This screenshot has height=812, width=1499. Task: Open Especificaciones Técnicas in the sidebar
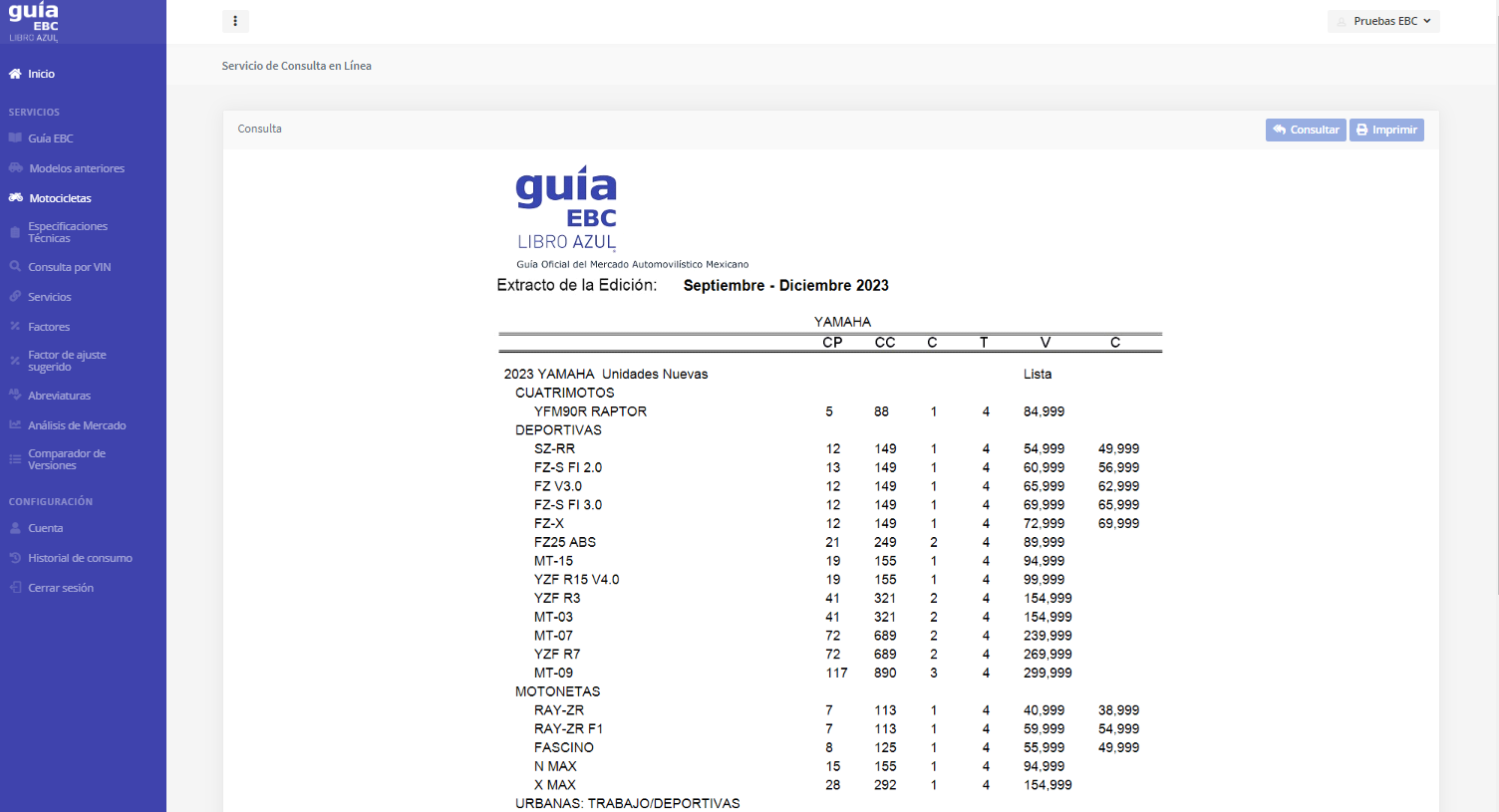(67, 232)
